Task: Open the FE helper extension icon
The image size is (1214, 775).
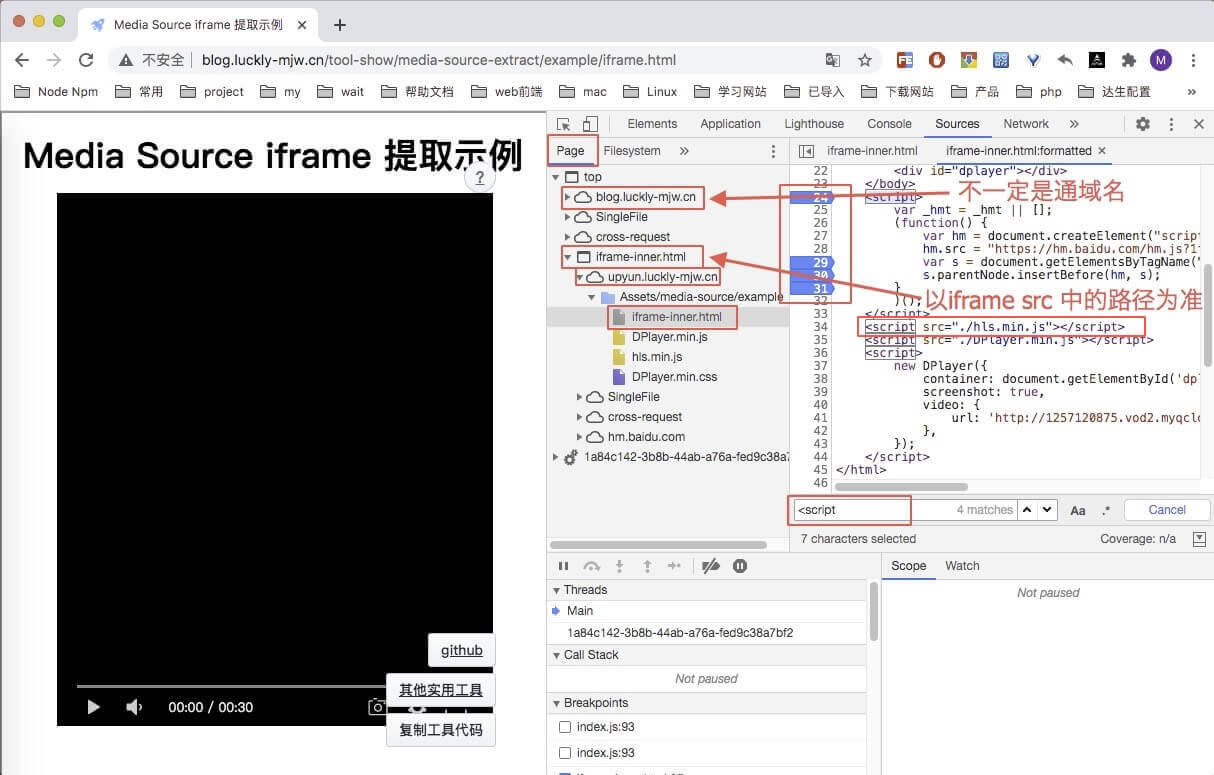Action: (x=904, y=60)
